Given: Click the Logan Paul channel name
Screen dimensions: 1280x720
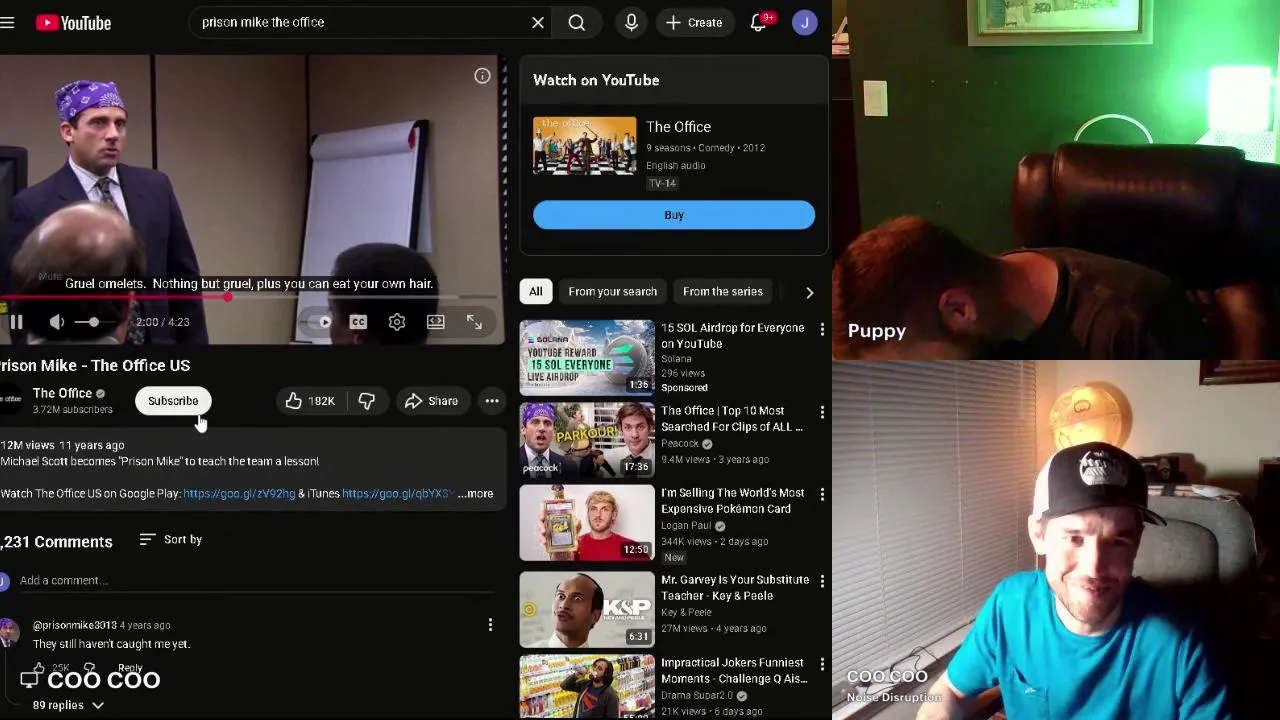Looking at the screenshot, I should click(x=686, y=526).
